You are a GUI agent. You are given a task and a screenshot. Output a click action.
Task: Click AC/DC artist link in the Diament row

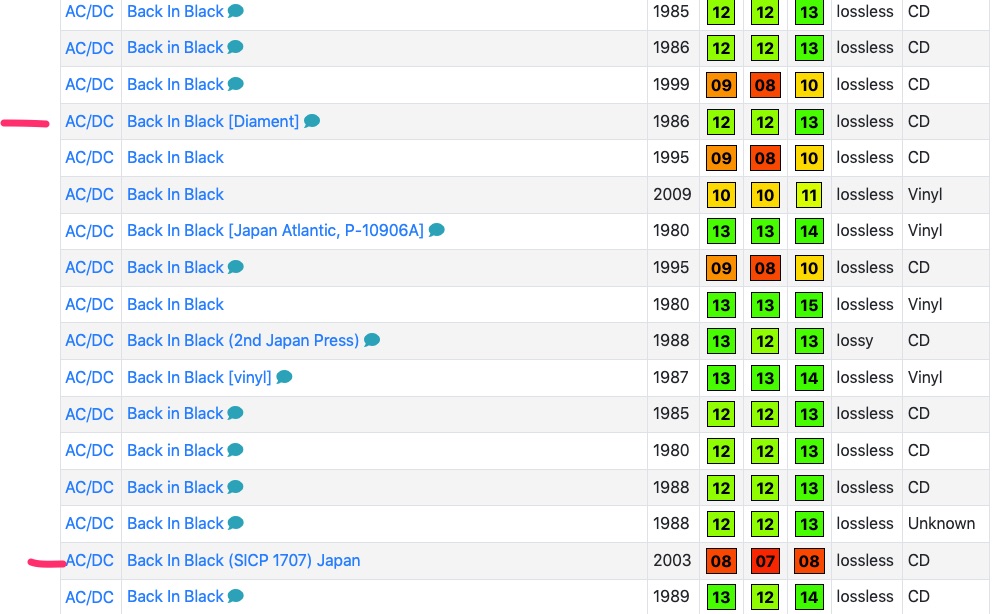90,121
